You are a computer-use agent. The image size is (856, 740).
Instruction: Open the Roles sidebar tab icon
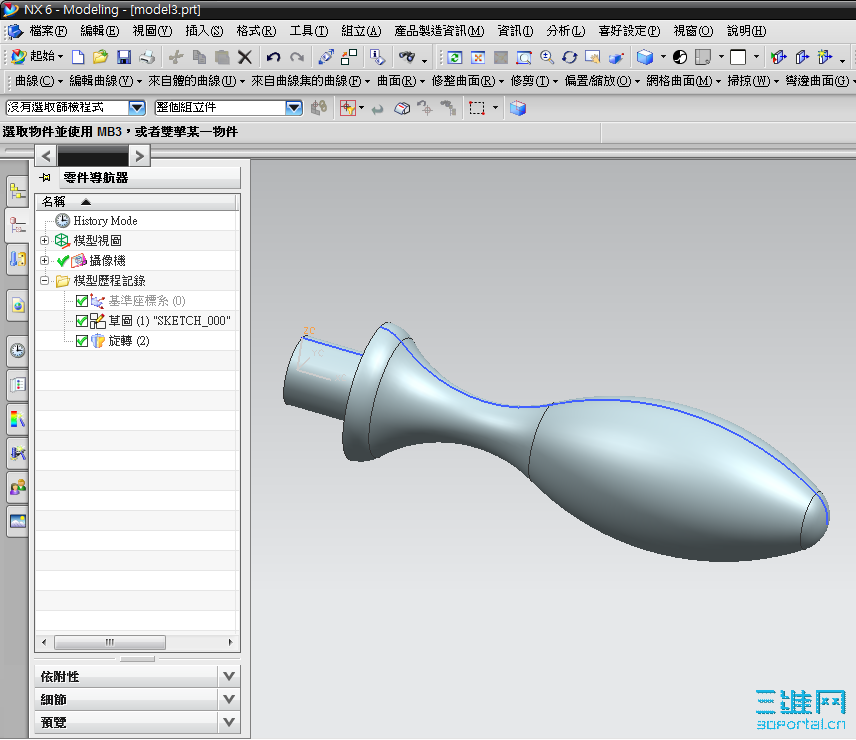click(17, 487)
